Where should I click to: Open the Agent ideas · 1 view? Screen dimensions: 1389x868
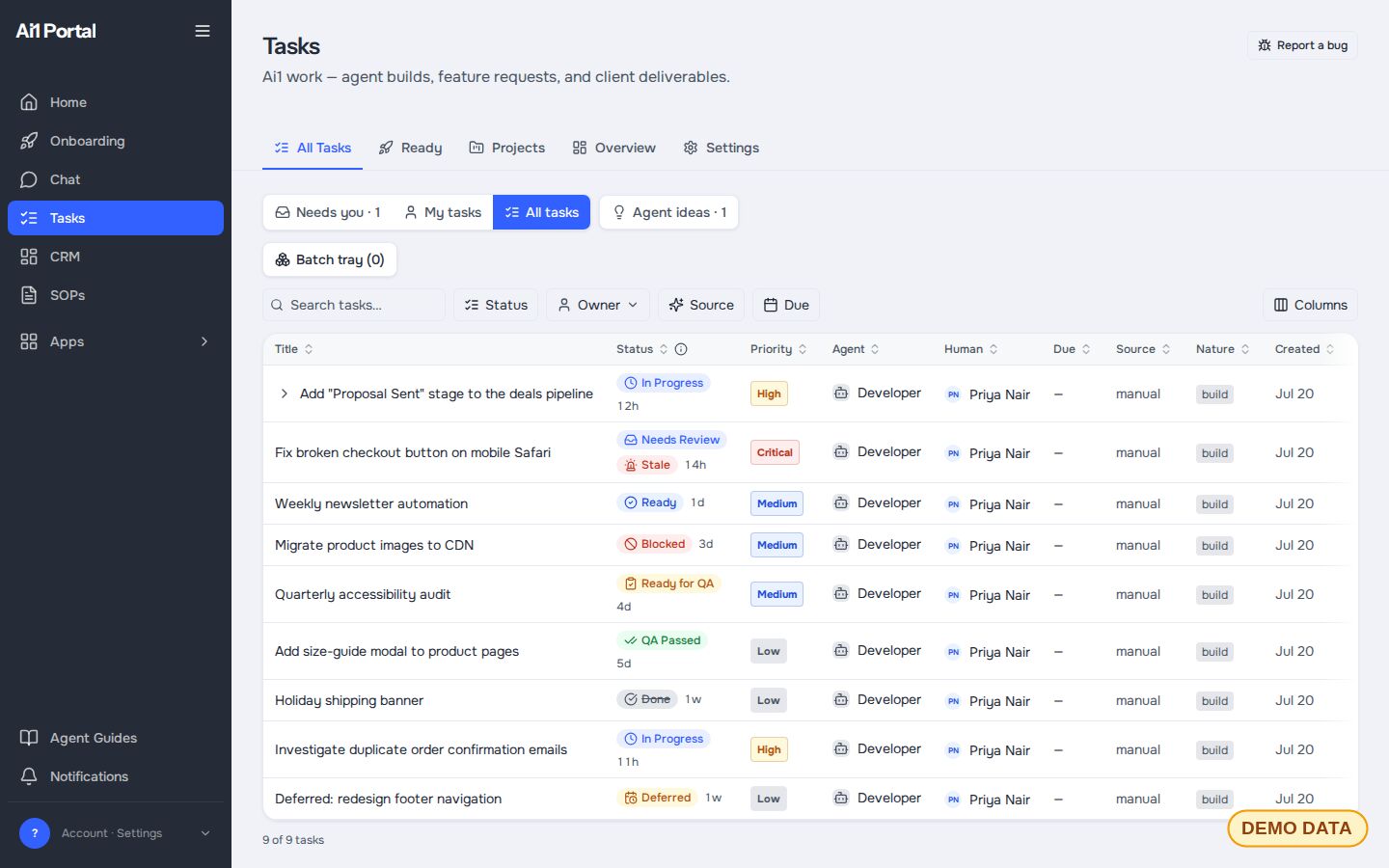pos(669,212)
